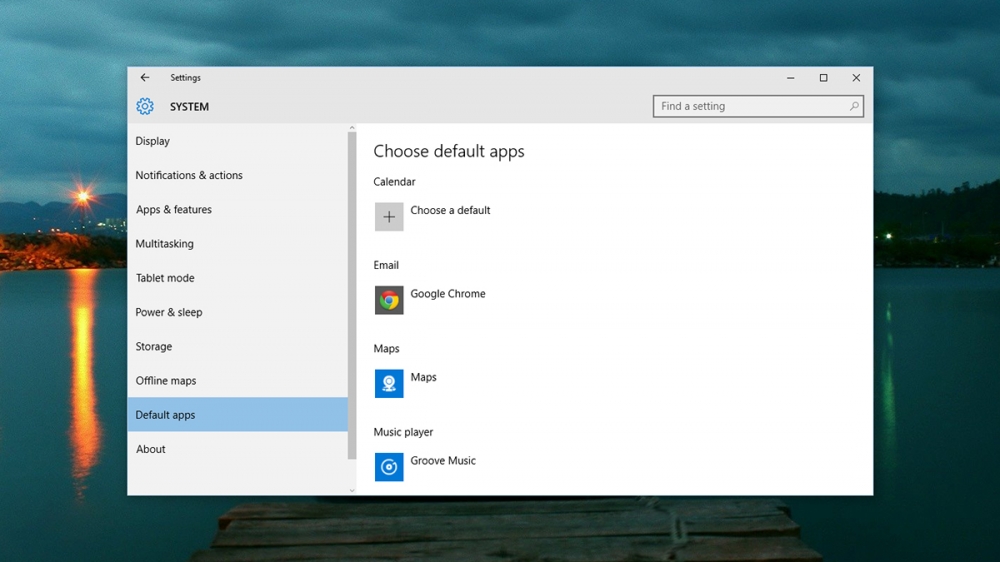Open the About page
The height and width of the screenshot is (562, 1000).
pyautogui.click(x=237, y=449)
